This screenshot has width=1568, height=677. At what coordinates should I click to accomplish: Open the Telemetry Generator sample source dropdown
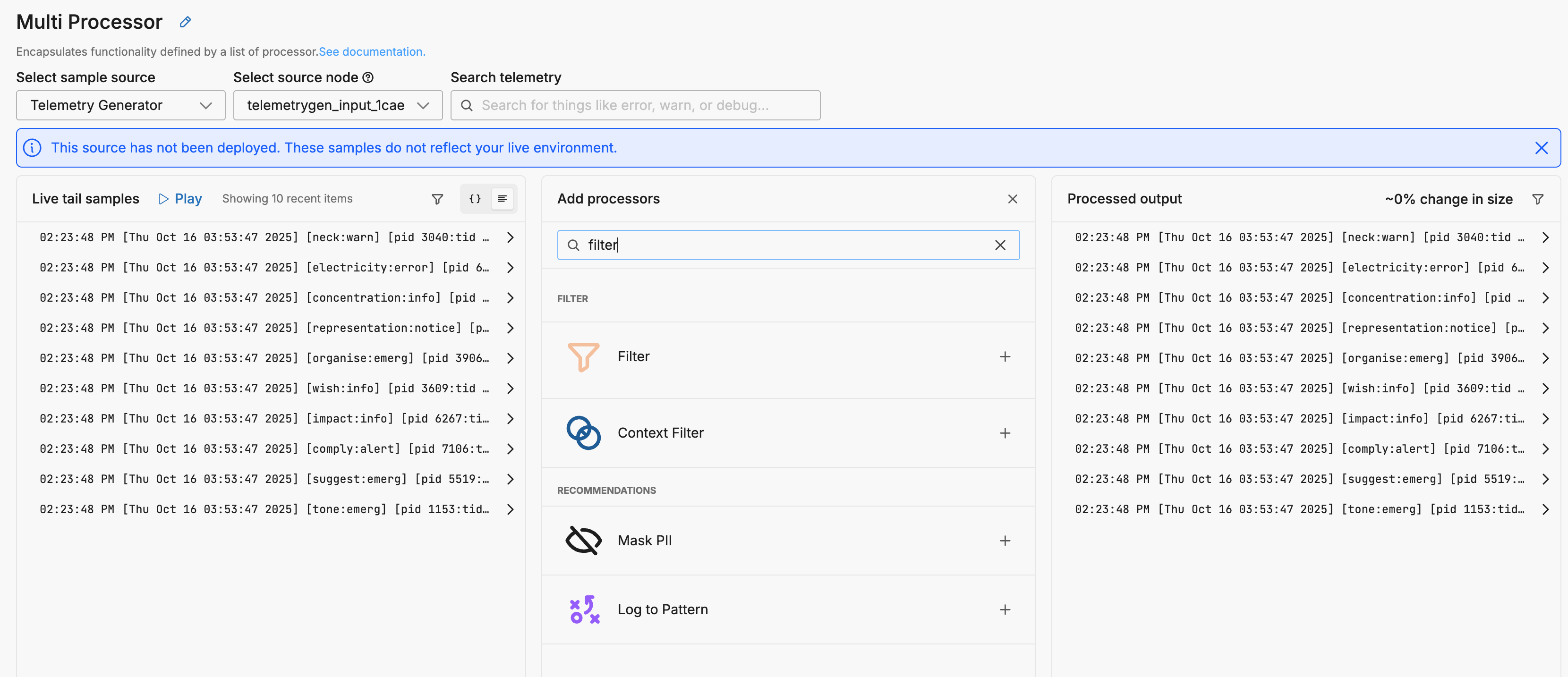click(x=120, y=105)
